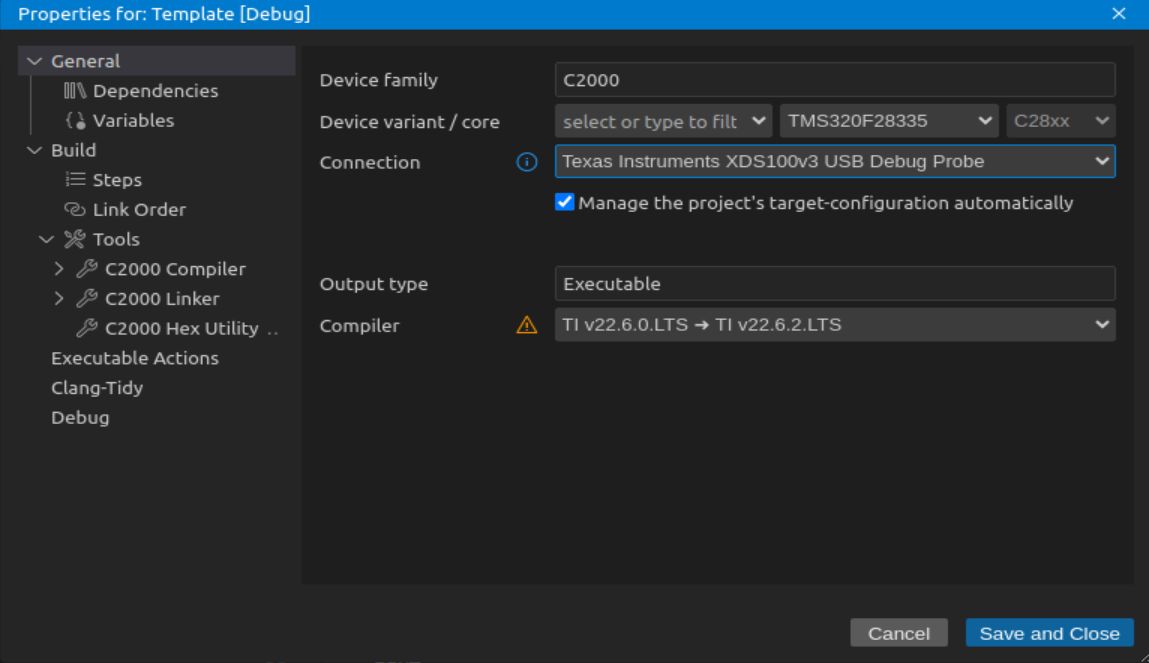This screenshot has width=1149, height=663.
Task: Click the C2000 Linker wrench icon
Action: point(87,298)
